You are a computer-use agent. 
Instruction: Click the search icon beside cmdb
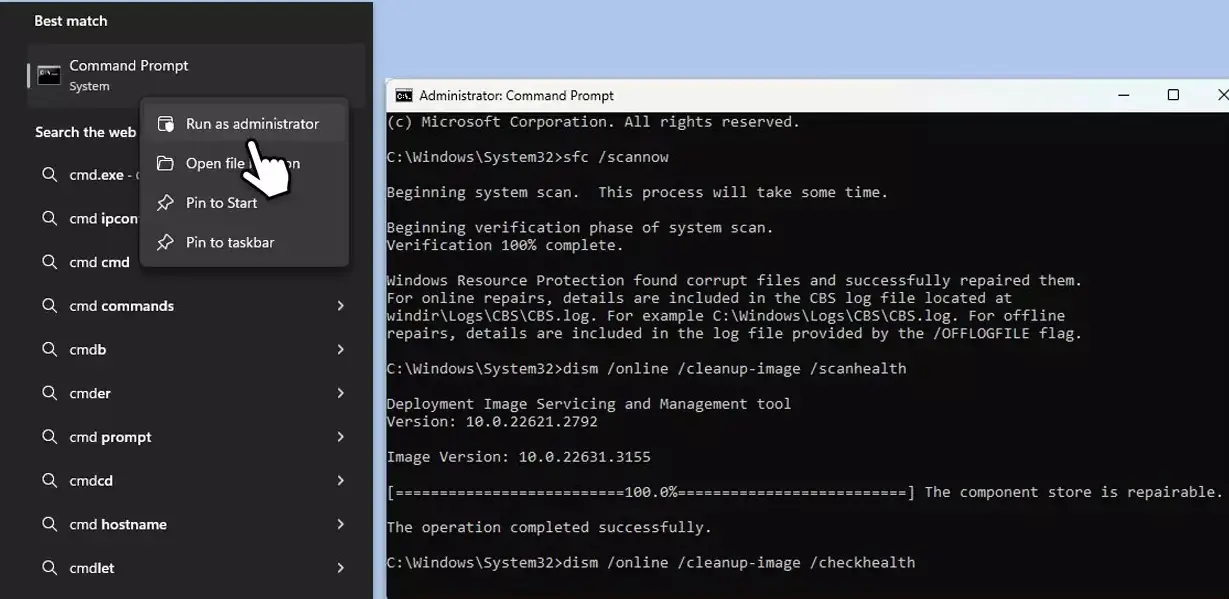coord(49,350)
